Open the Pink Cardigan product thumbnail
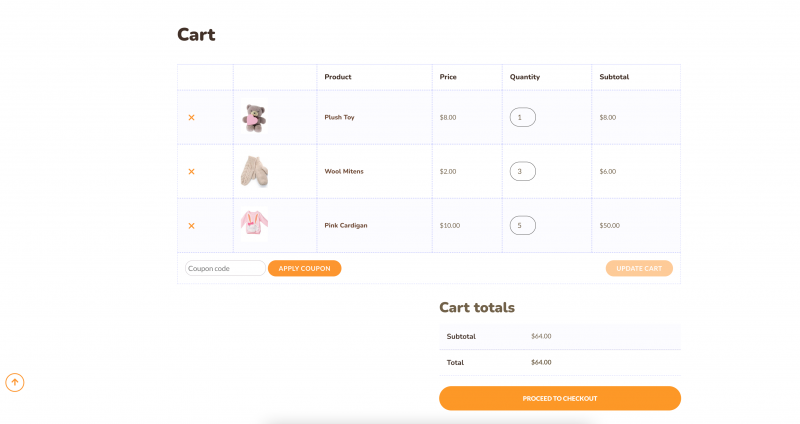 [254, 223]
